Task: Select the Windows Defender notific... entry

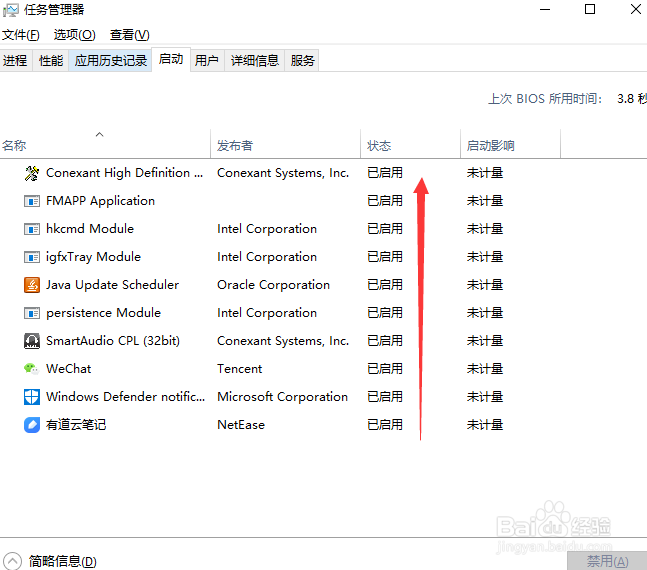Action: tap(125, 397)
